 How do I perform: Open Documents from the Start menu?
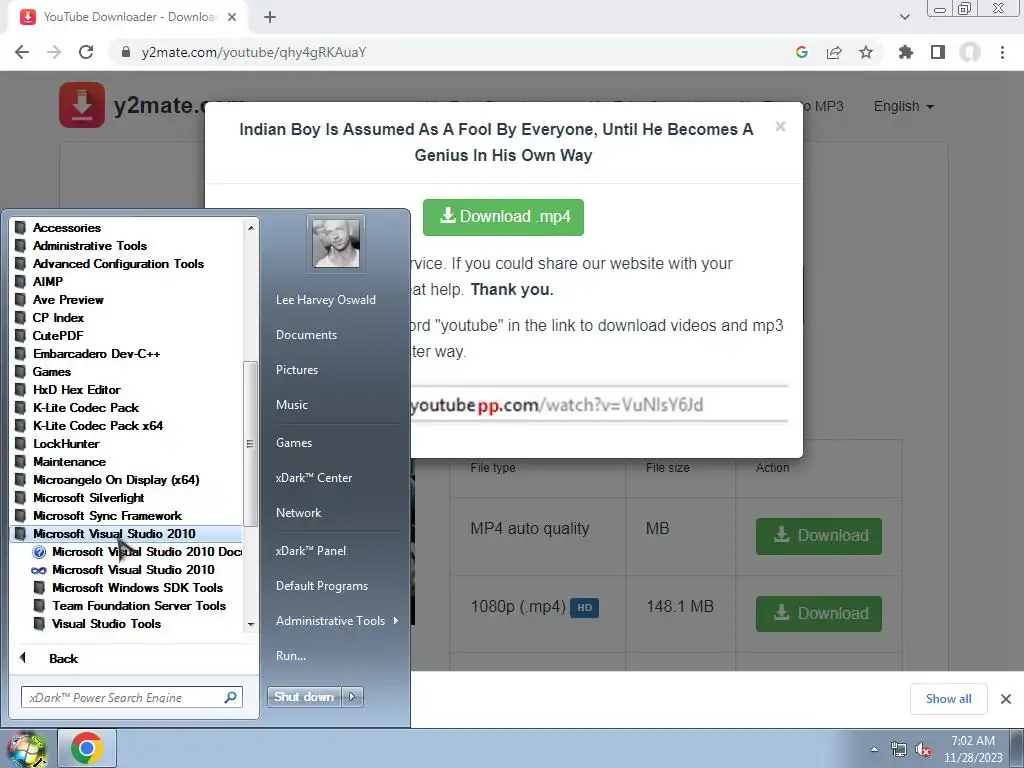click(x=306, y=334)
